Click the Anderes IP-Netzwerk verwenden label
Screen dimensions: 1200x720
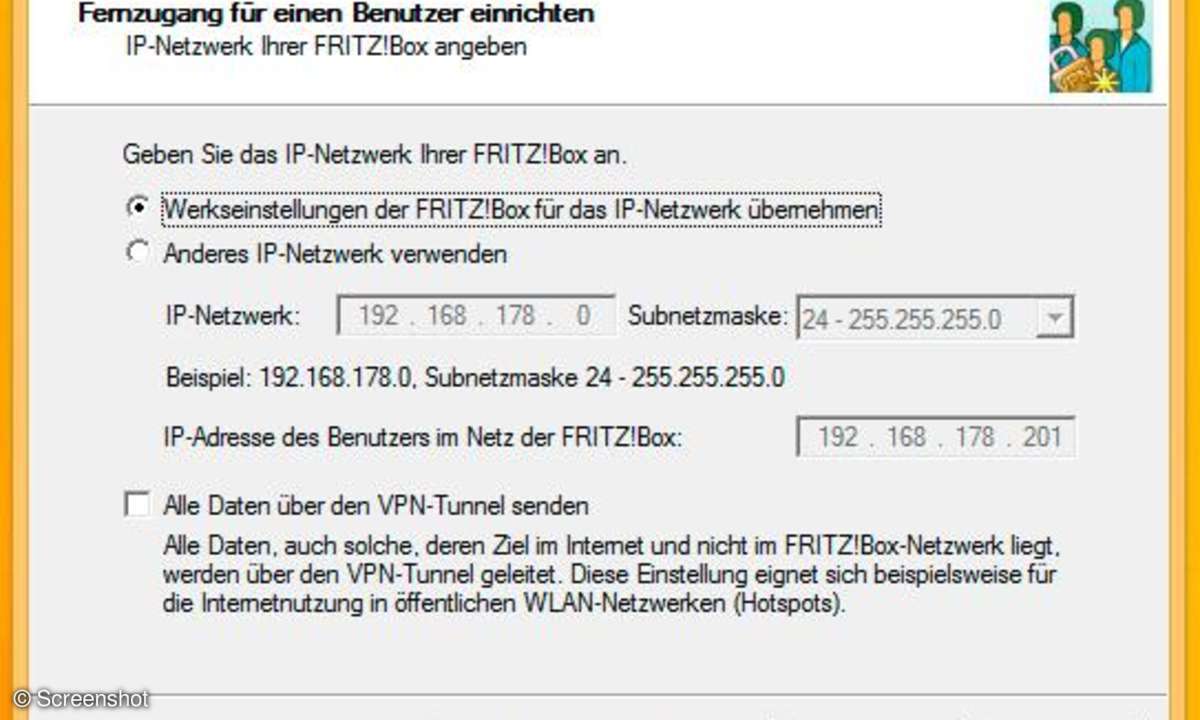tap(334, 254)
